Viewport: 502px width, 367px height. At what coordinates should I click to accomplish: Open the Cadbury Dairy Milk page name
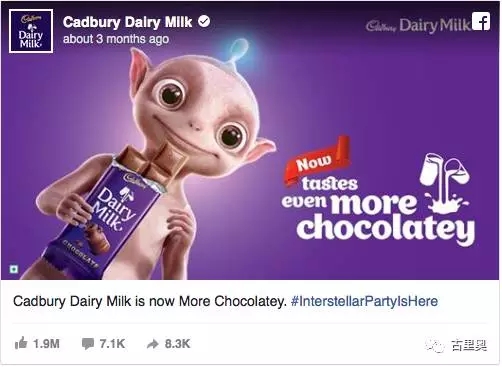pyautogui.click(x=128, y=23)
